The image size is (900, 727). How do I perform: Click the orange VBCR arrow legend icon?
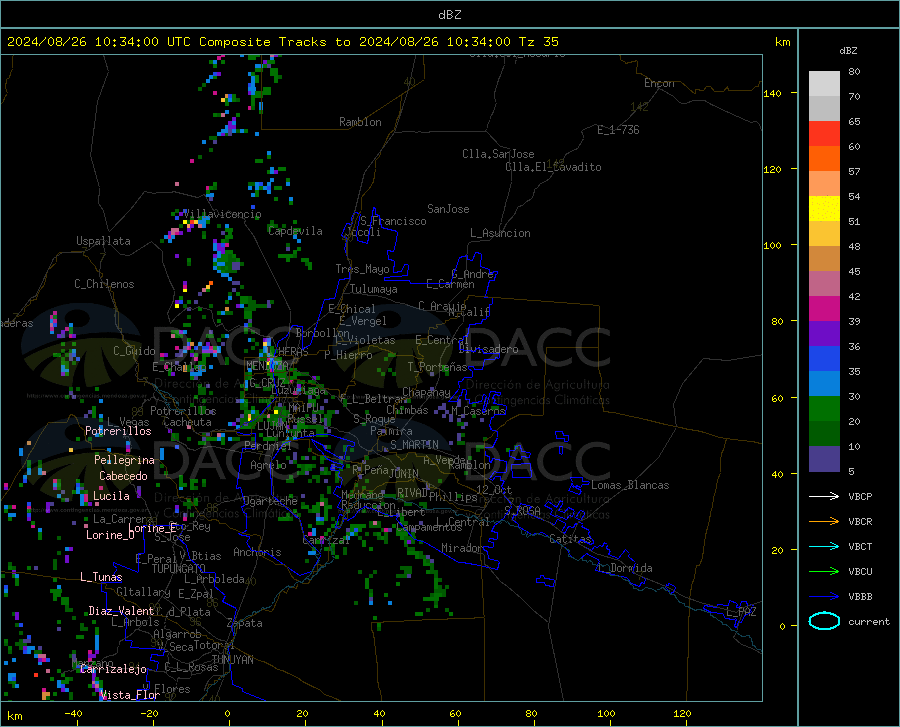pyautogui.click(x=824, y=521)
